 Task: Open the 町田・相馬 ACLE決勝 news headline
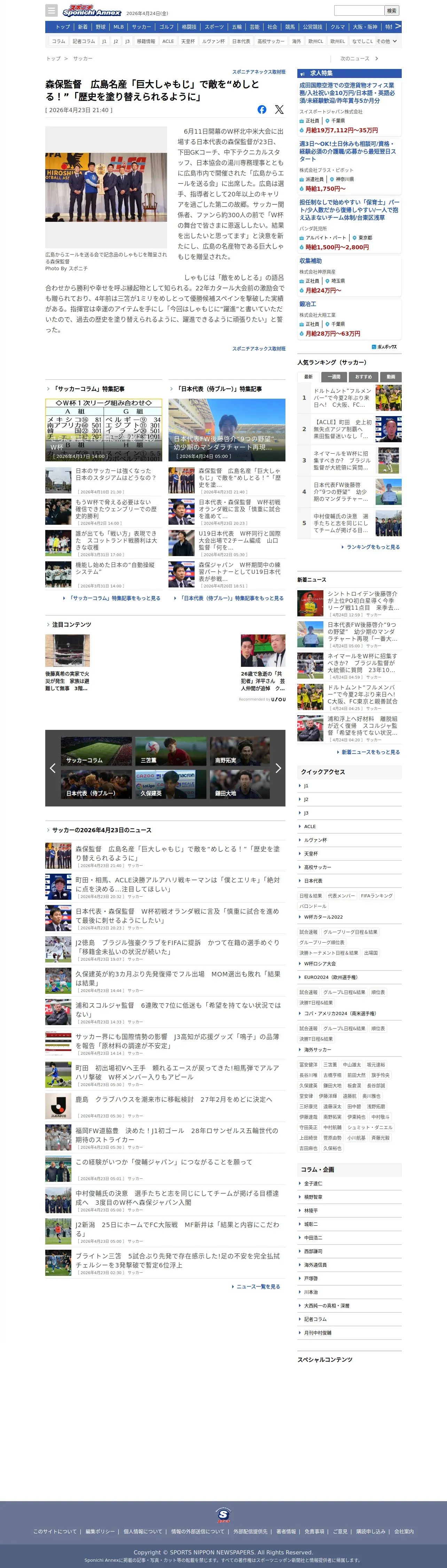point(178,884)
